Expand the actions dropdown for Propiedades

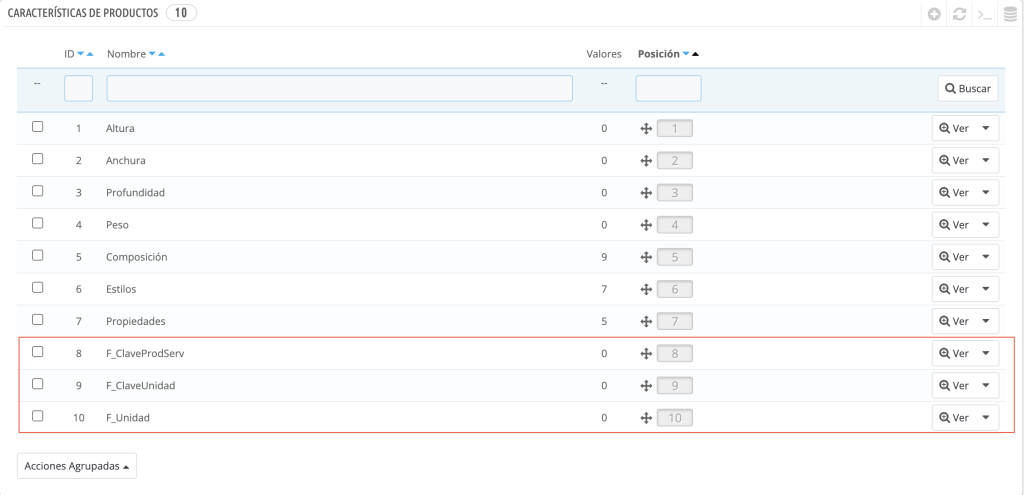coord(986,321)
